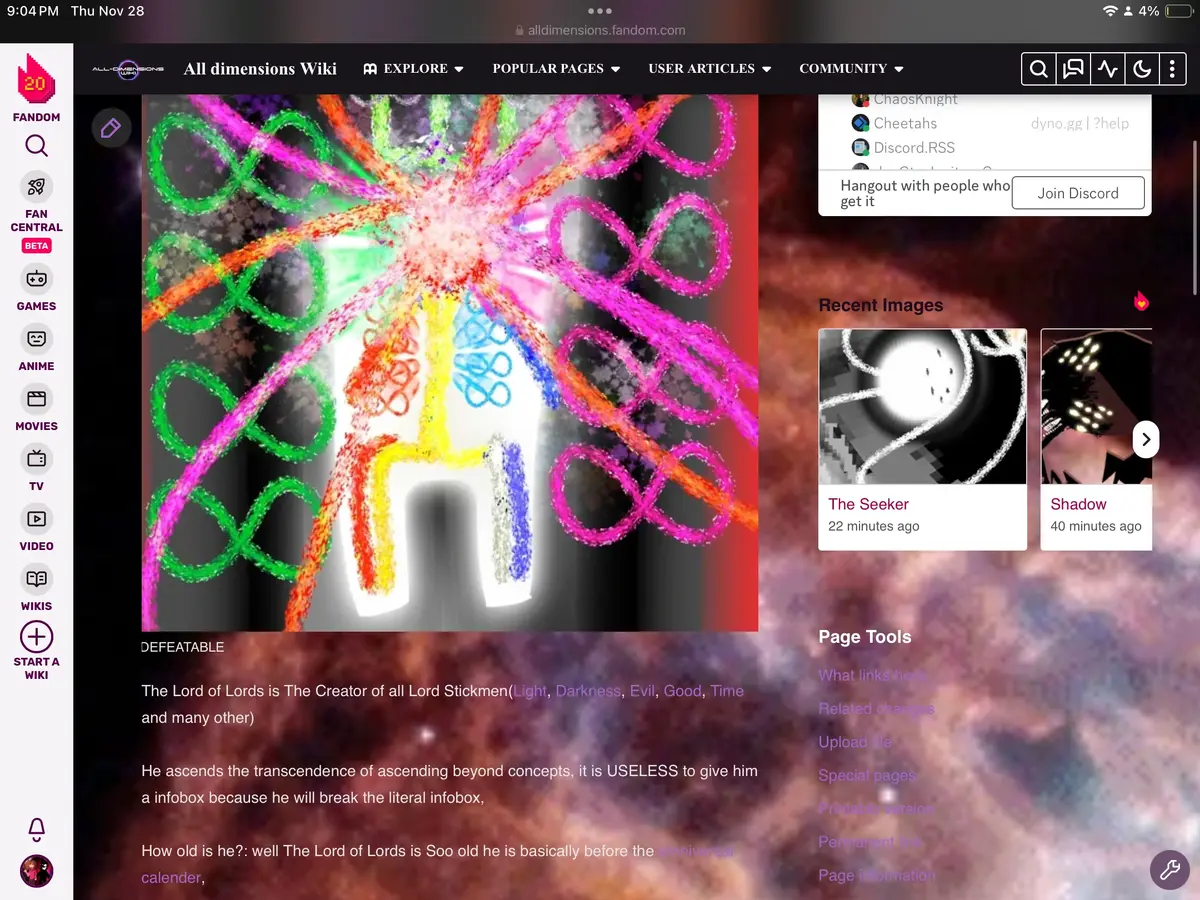The width and height of the screenshot is (1200, 900).
Task: Open the Anime category icon
Action: 36,339
